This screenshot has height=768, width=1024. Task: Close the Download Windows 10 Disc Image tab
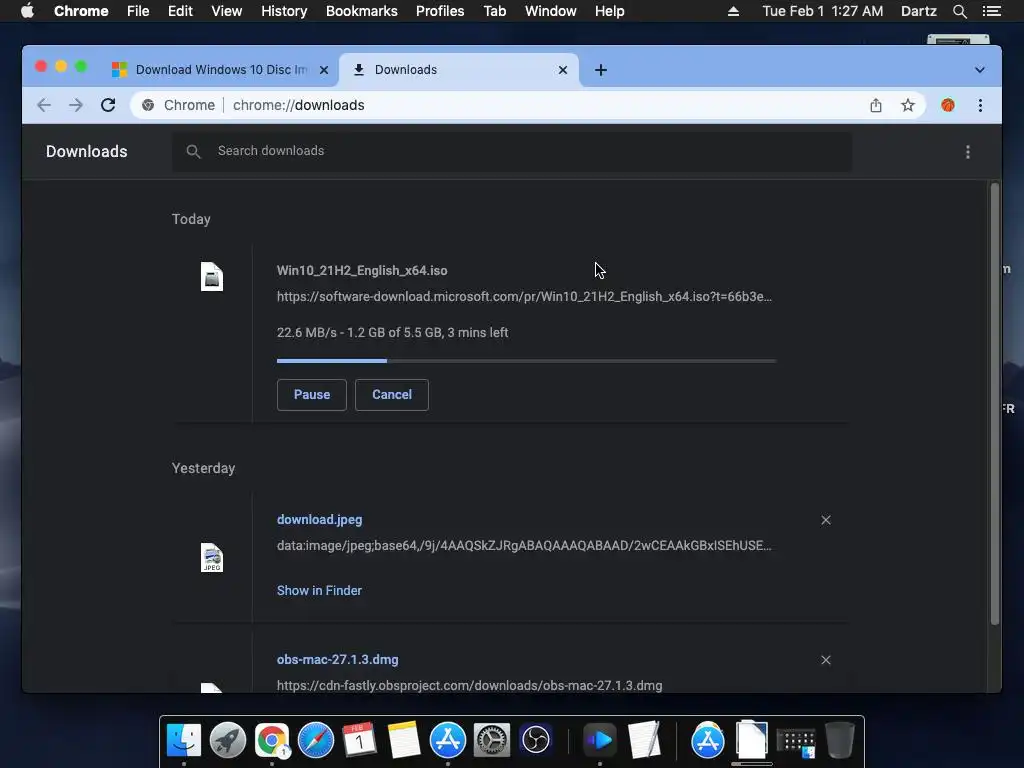pos(324,70)
